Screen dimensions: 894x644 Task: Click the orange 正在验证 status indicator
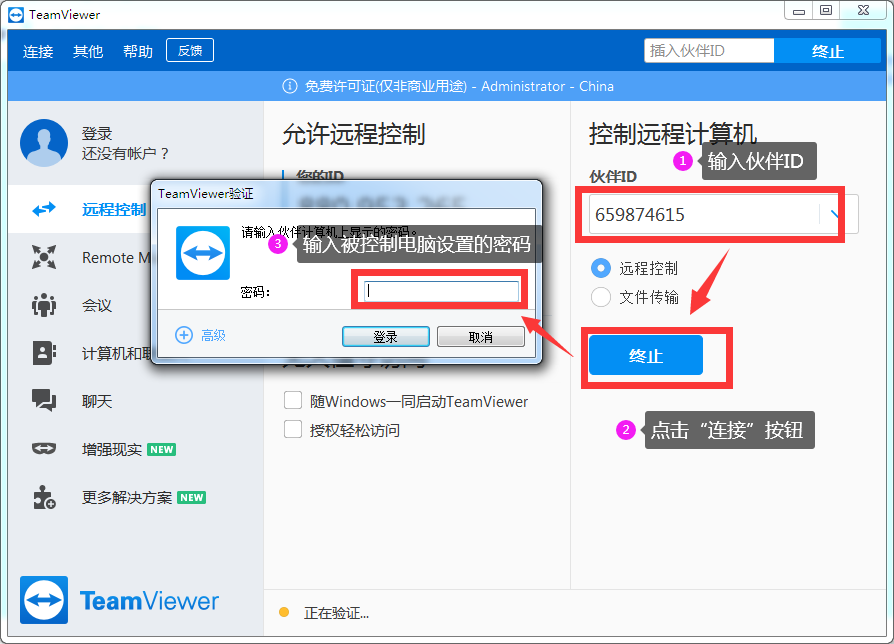[x=283, y=612]
